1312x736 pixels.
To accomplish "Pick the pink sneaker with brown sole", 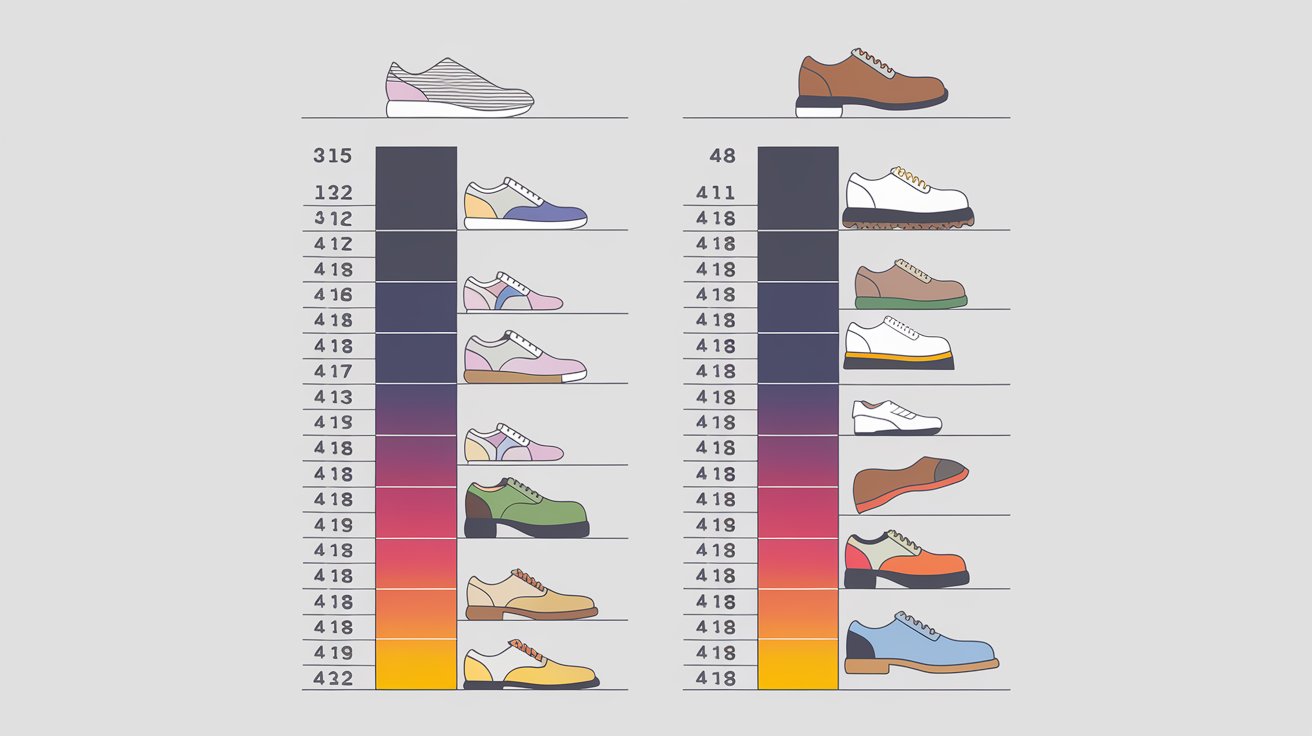I will pyautogui.click(x=525, y=358).
